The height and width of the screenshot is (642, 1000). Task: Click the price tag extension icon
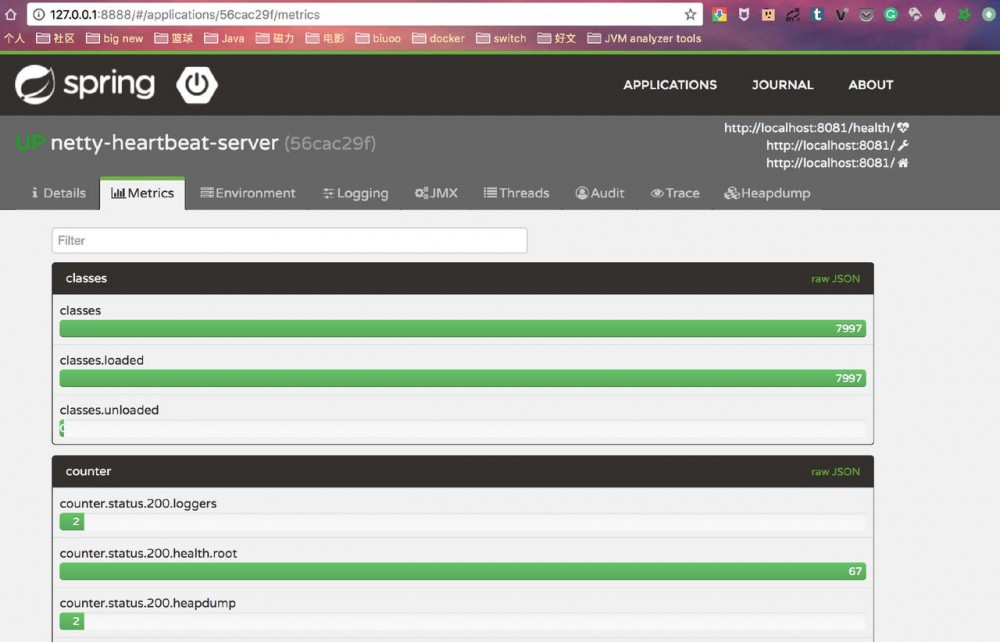(915, 14)
